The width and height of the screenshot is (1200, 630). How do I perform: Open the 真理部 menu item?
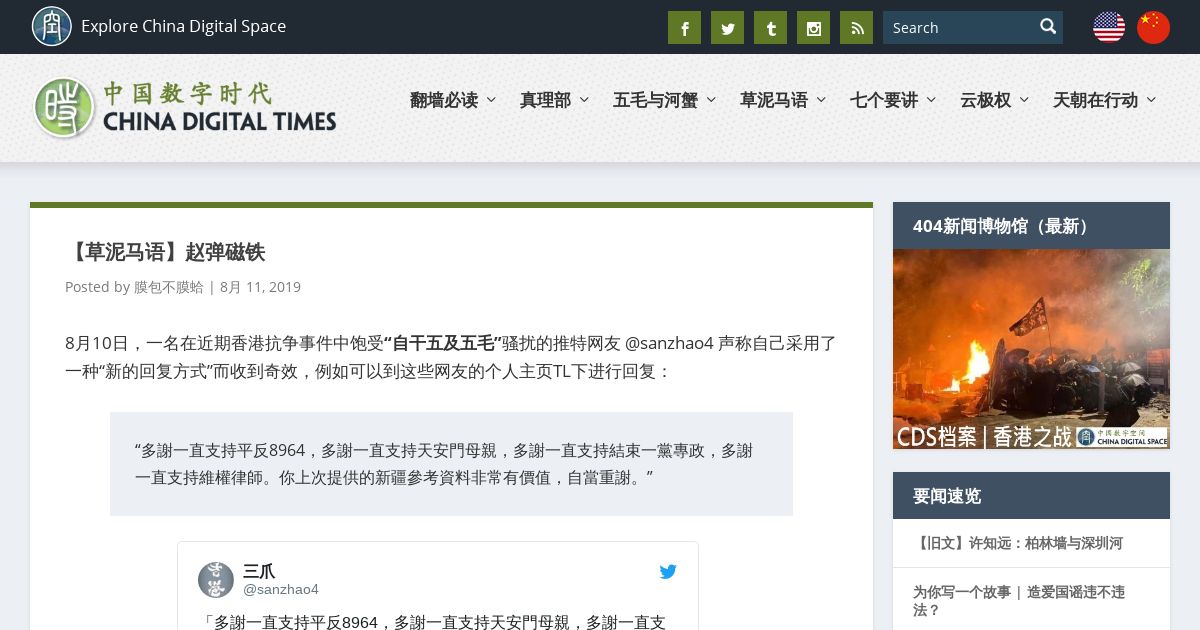(545, 100)
